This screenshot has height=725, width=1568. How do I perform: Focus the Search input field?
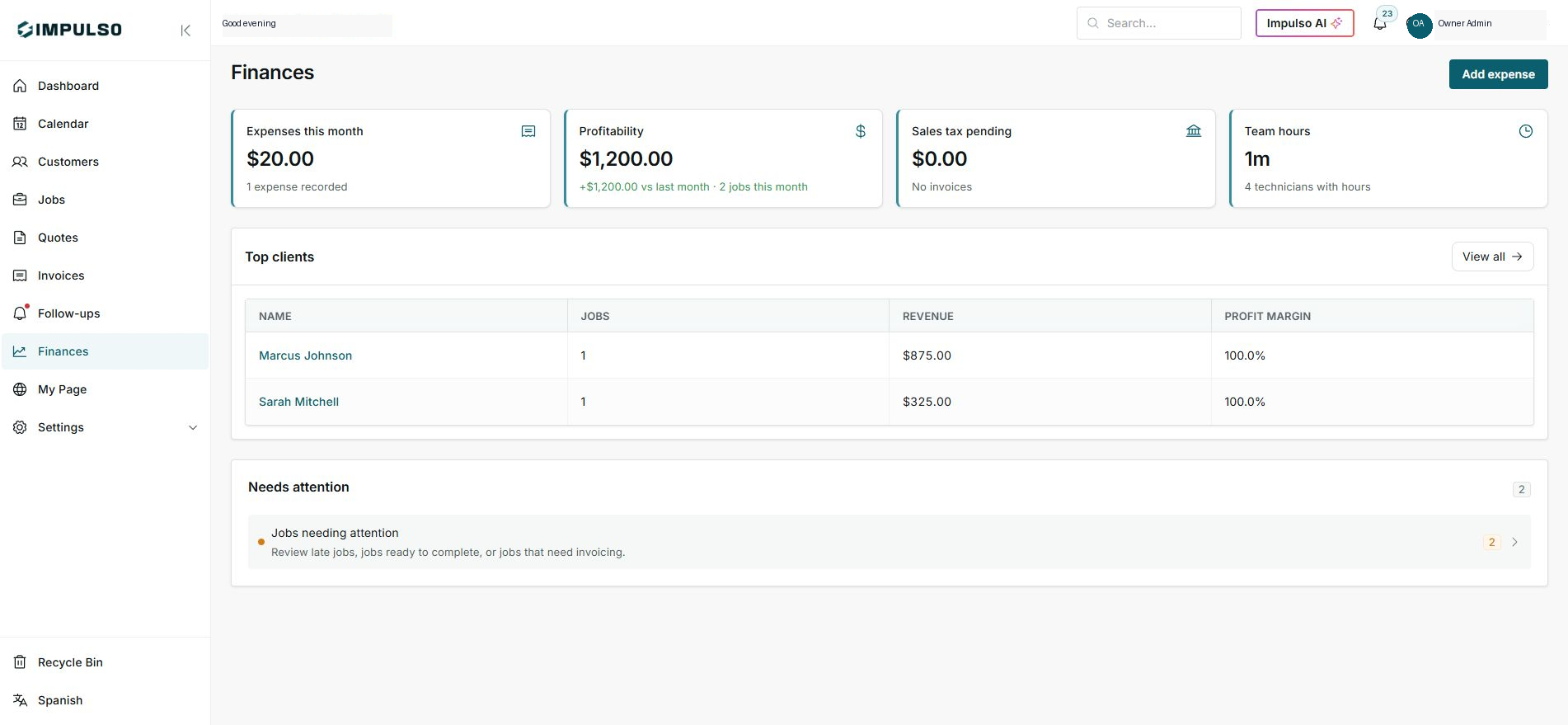(1158, 23)
